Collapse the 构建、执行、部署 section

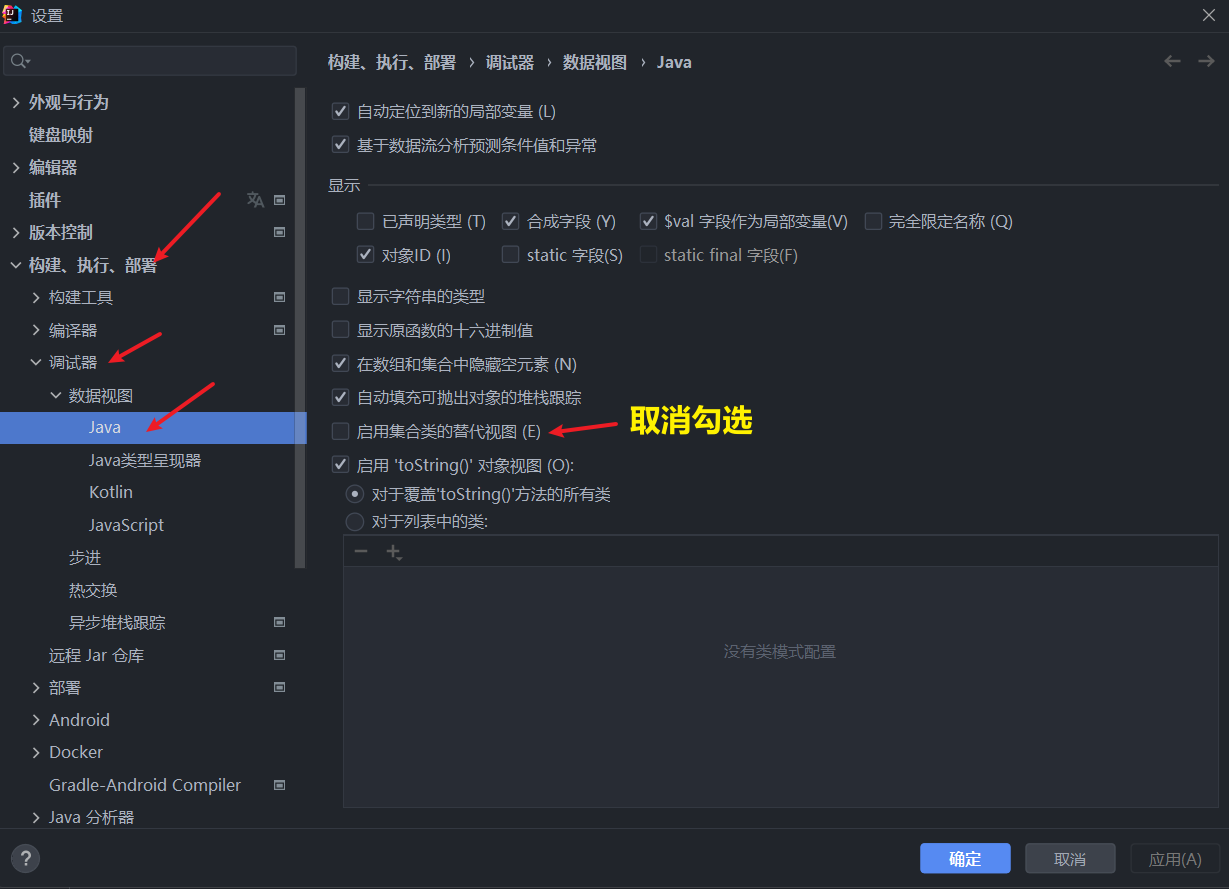point(14,264)
